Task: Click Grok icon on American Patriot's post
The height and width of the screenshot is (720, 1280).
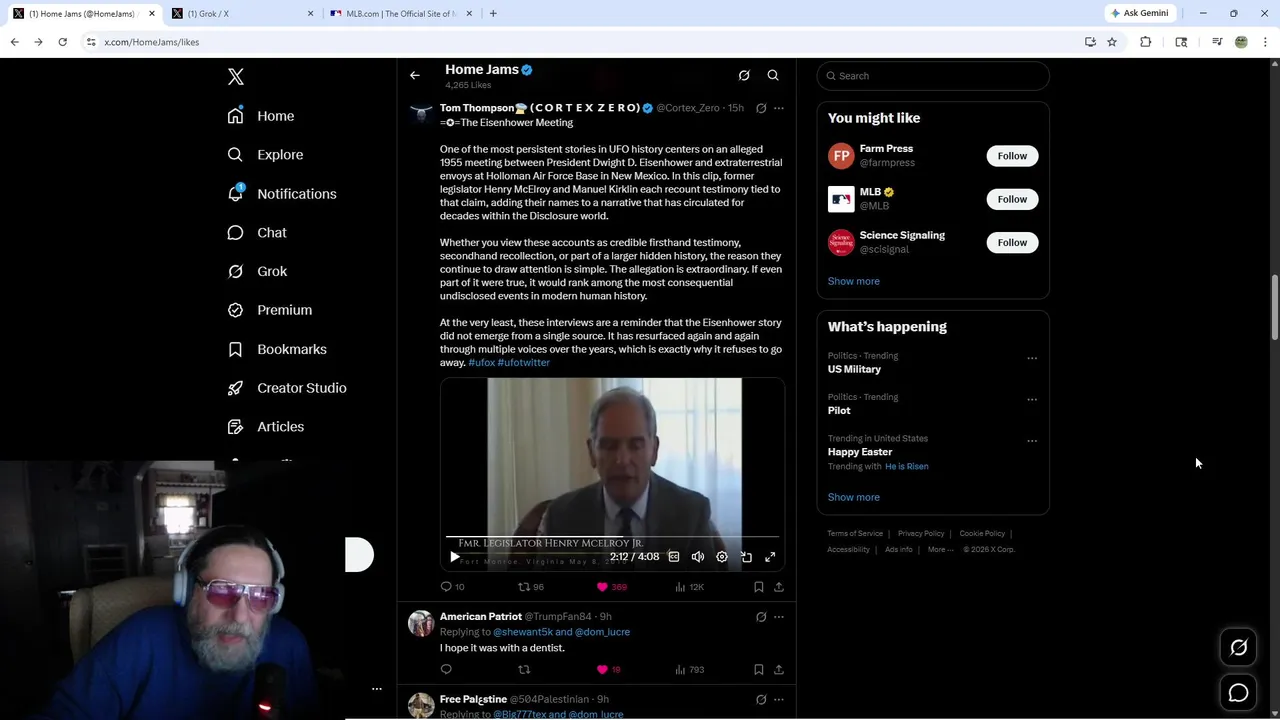Action: pyautogui.click(x=761, y=617)
